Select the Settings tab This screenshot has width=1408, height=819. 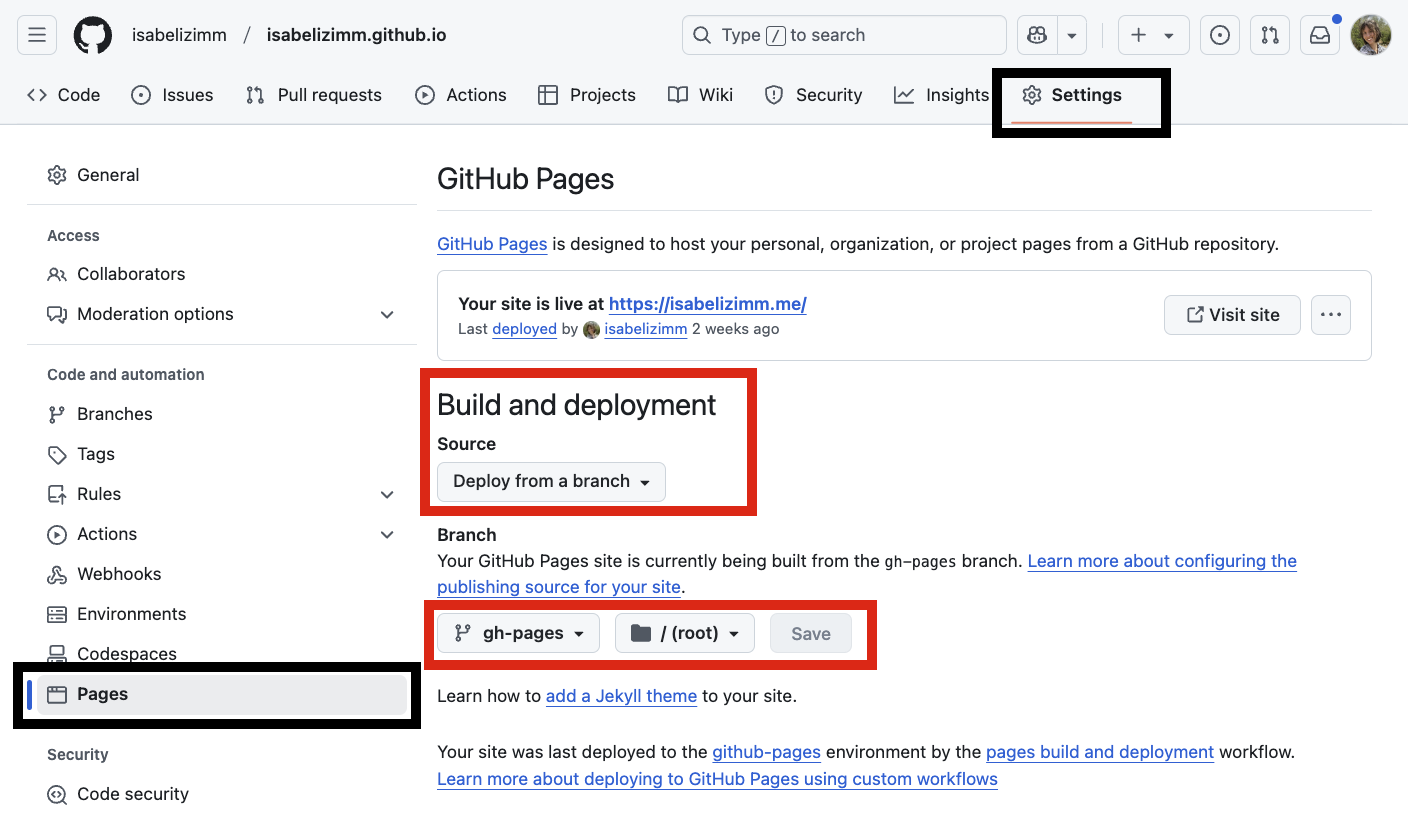pos(1072,95)
